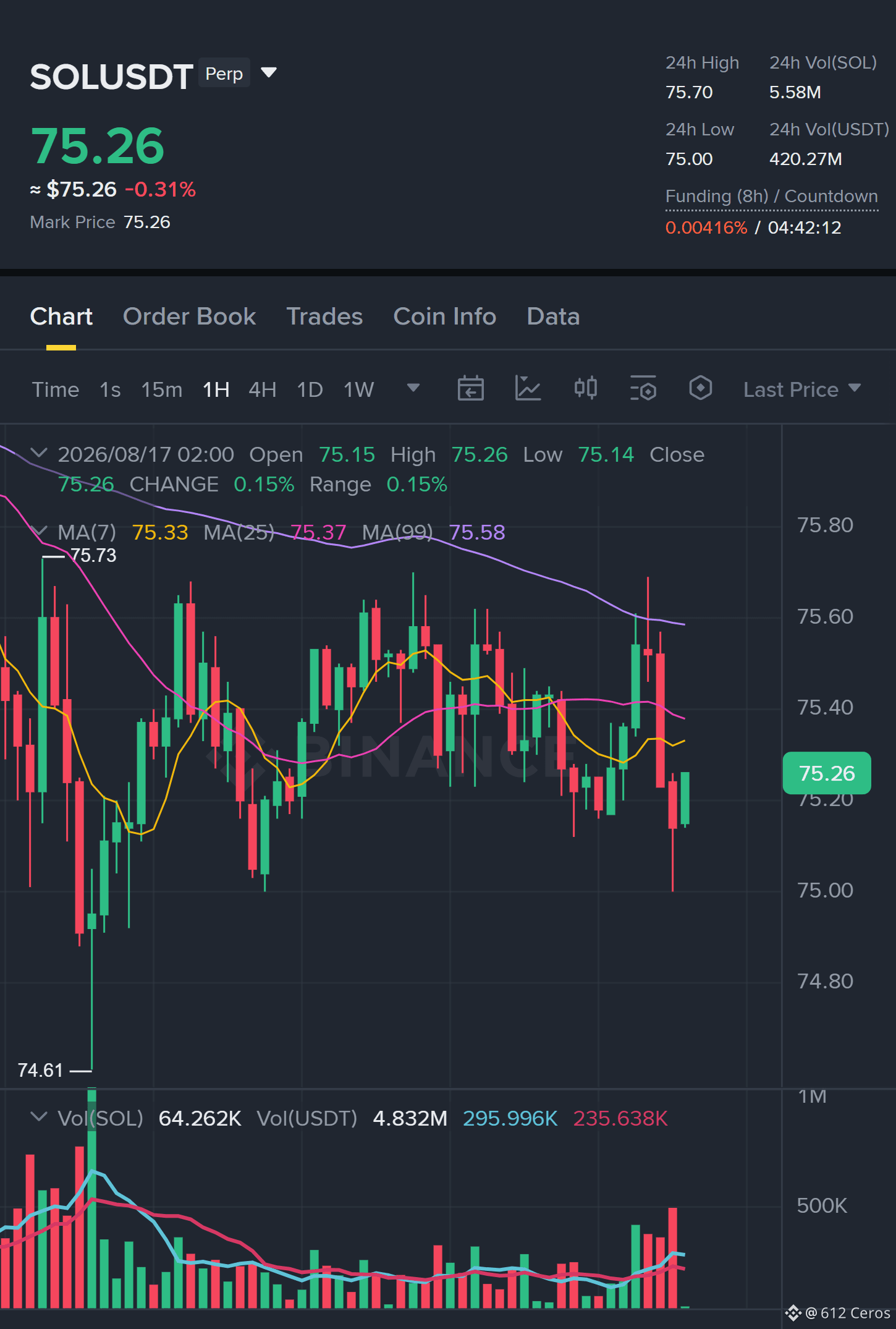Click the blue 295.996K volume MA value
The height and width of the screenshot is (1329, 896).
(x=510, y=1118)
